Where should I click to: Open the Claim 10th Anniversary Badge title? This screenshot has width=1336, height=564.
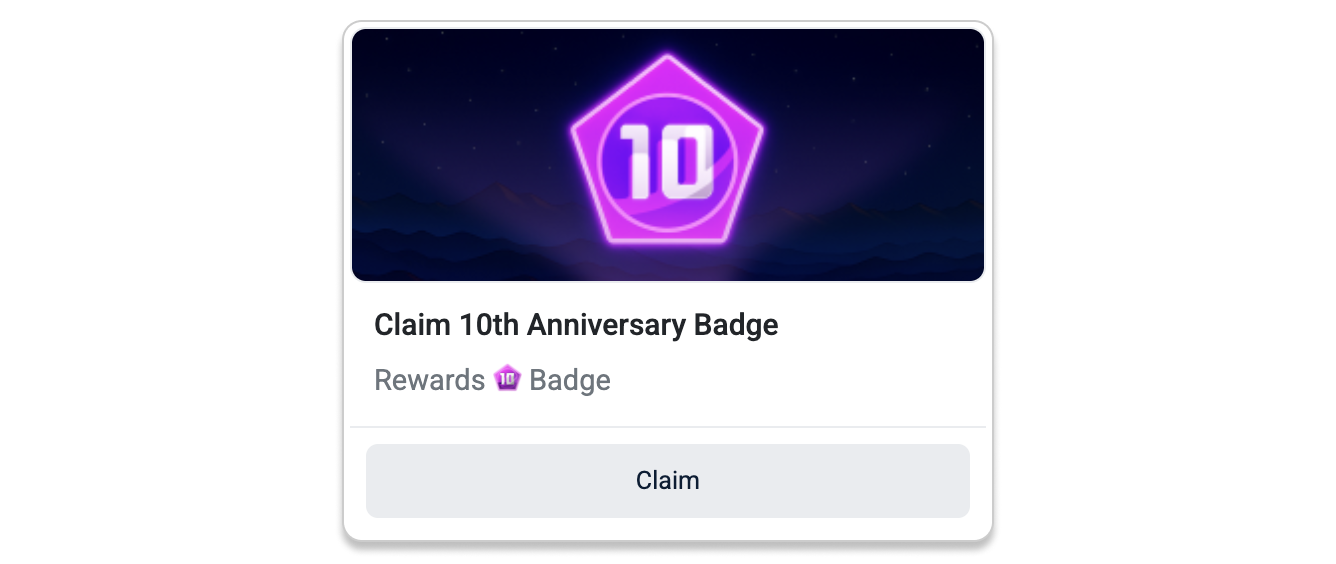(576, 325)
